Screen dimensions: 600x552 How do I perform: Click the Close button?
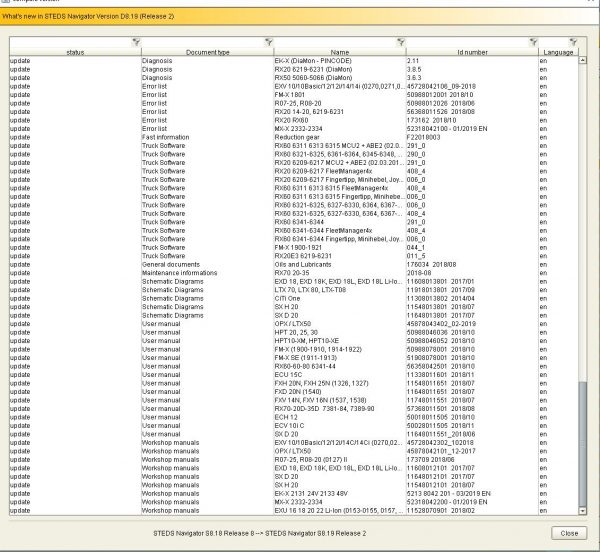[x=569, y=533]
